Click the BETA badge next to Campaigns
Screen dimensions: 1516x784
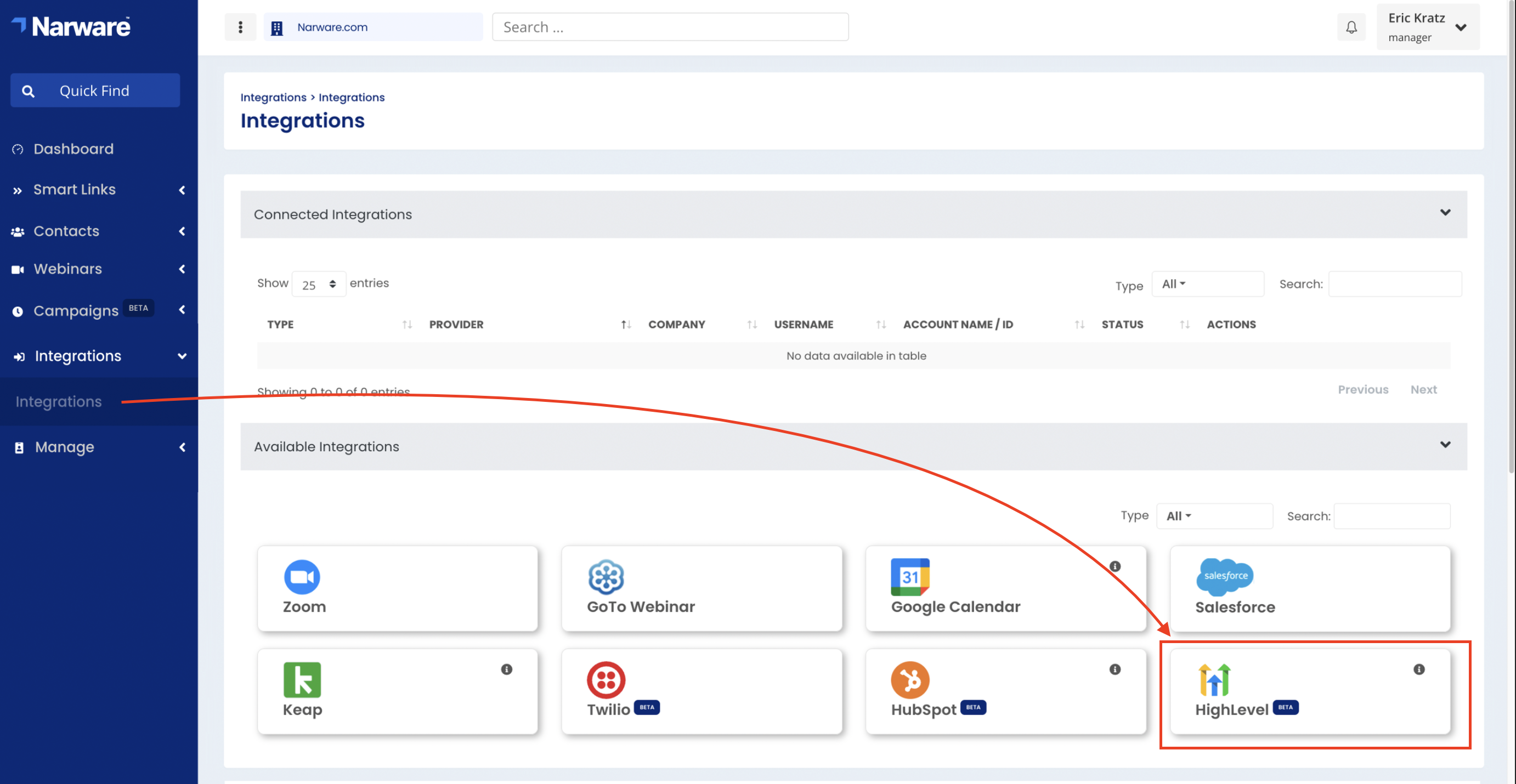click(138, 308)
